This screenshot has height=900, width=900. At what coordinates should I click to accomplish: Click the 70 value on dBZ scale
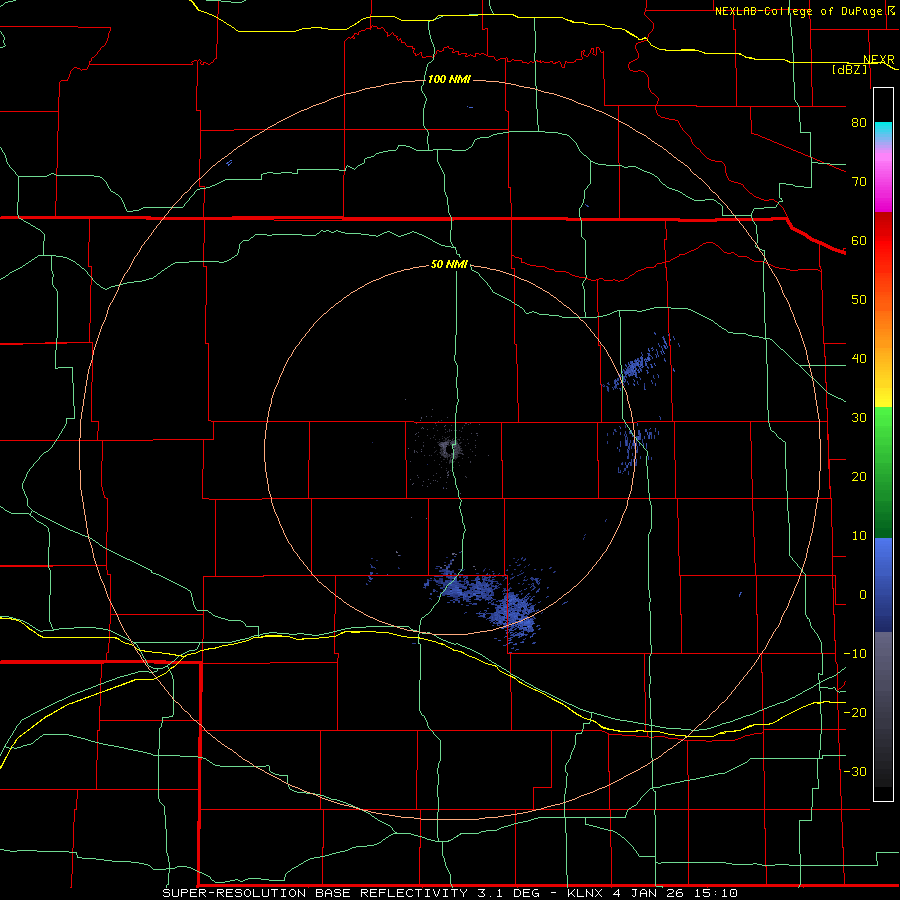point(859,182)
